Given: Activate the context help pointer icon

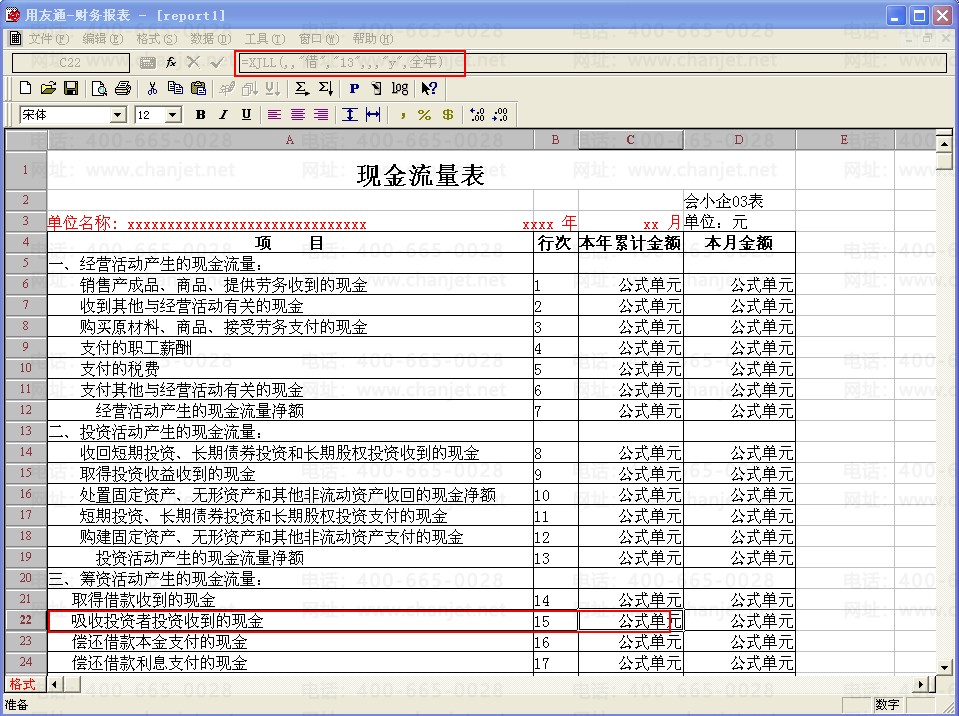Looking at the screenshot, I should pos(429,89).
